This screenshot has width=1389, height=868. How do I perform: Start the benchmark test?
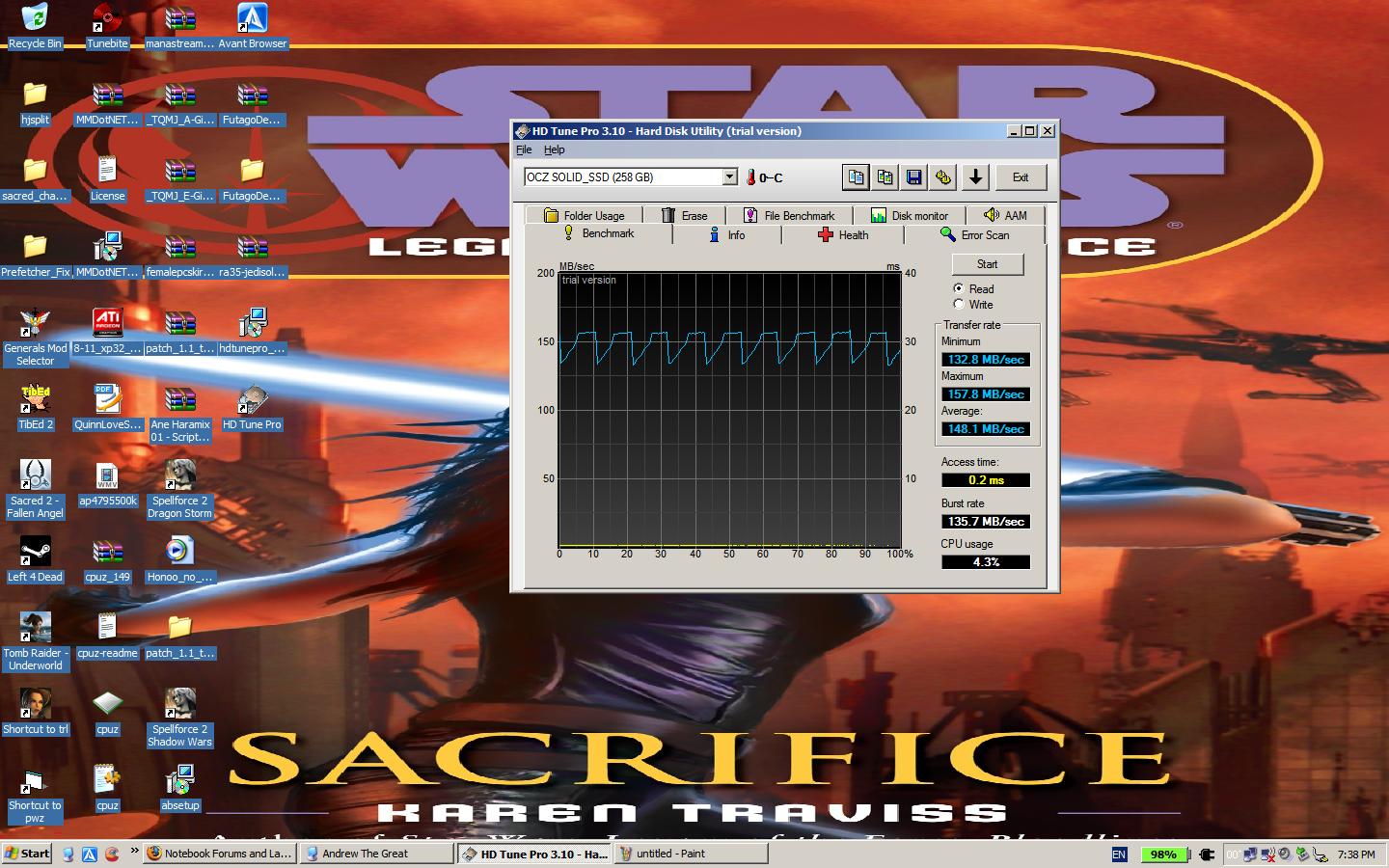(x=987, y=264)
